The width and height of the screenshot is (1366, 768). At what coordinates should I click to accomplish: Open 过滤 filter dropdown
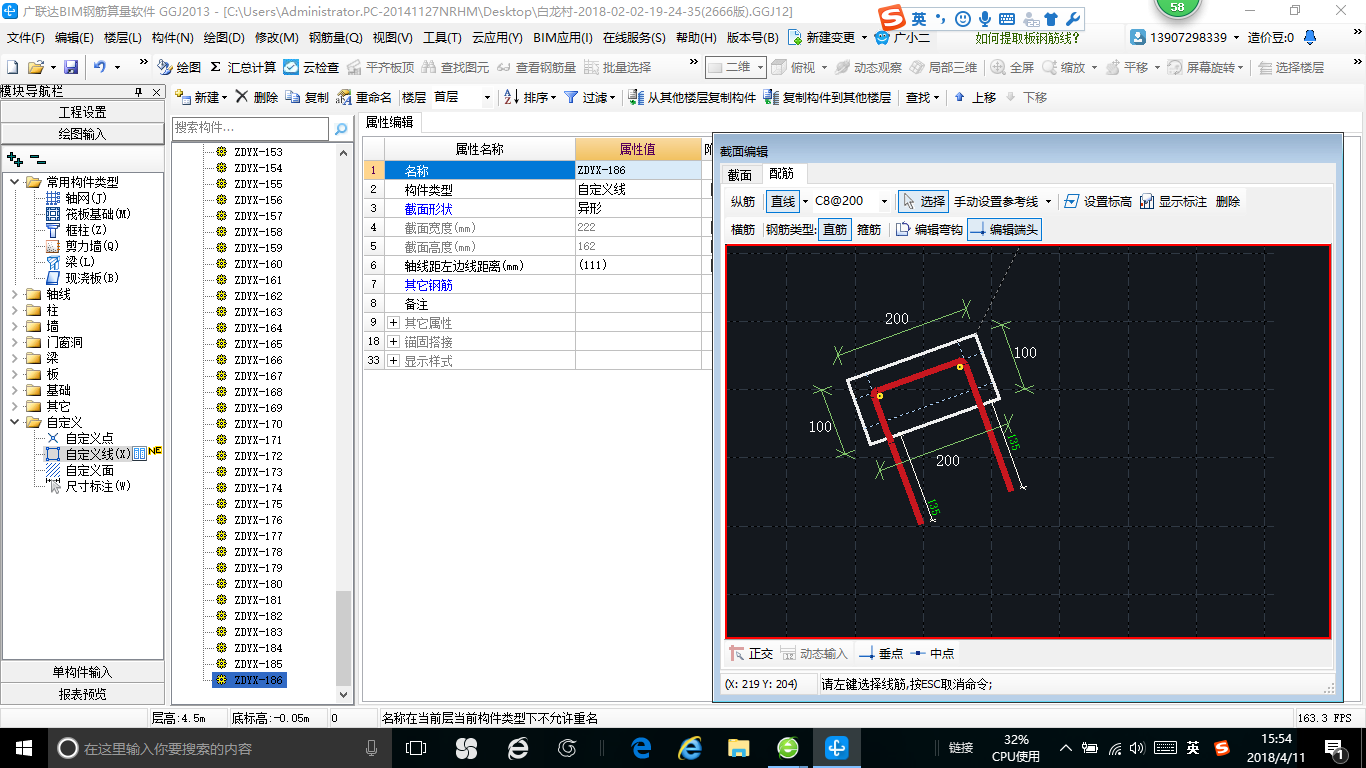614,98
